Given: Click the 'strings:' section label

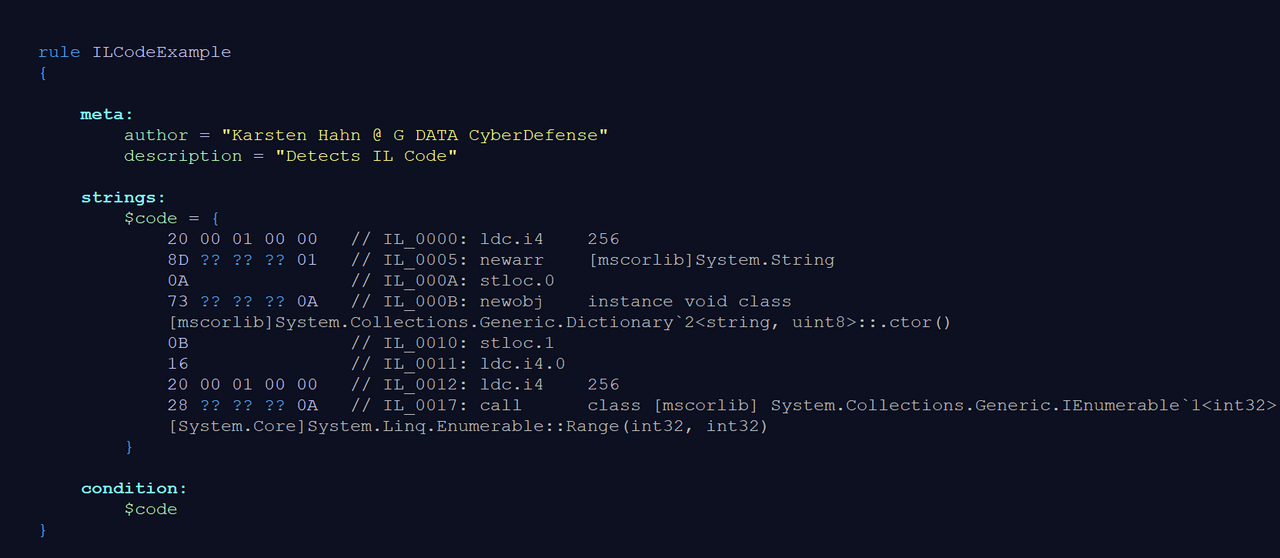Looking at the screenshot, I should pos(123,197).
